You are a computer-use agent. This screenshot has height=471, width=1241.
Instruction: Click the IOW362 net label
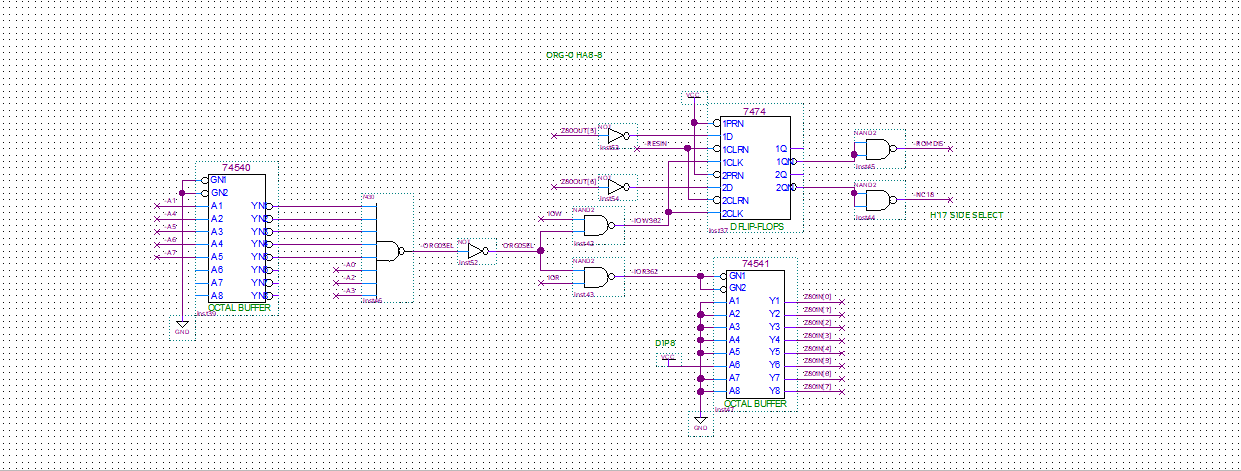coord(647,221)
